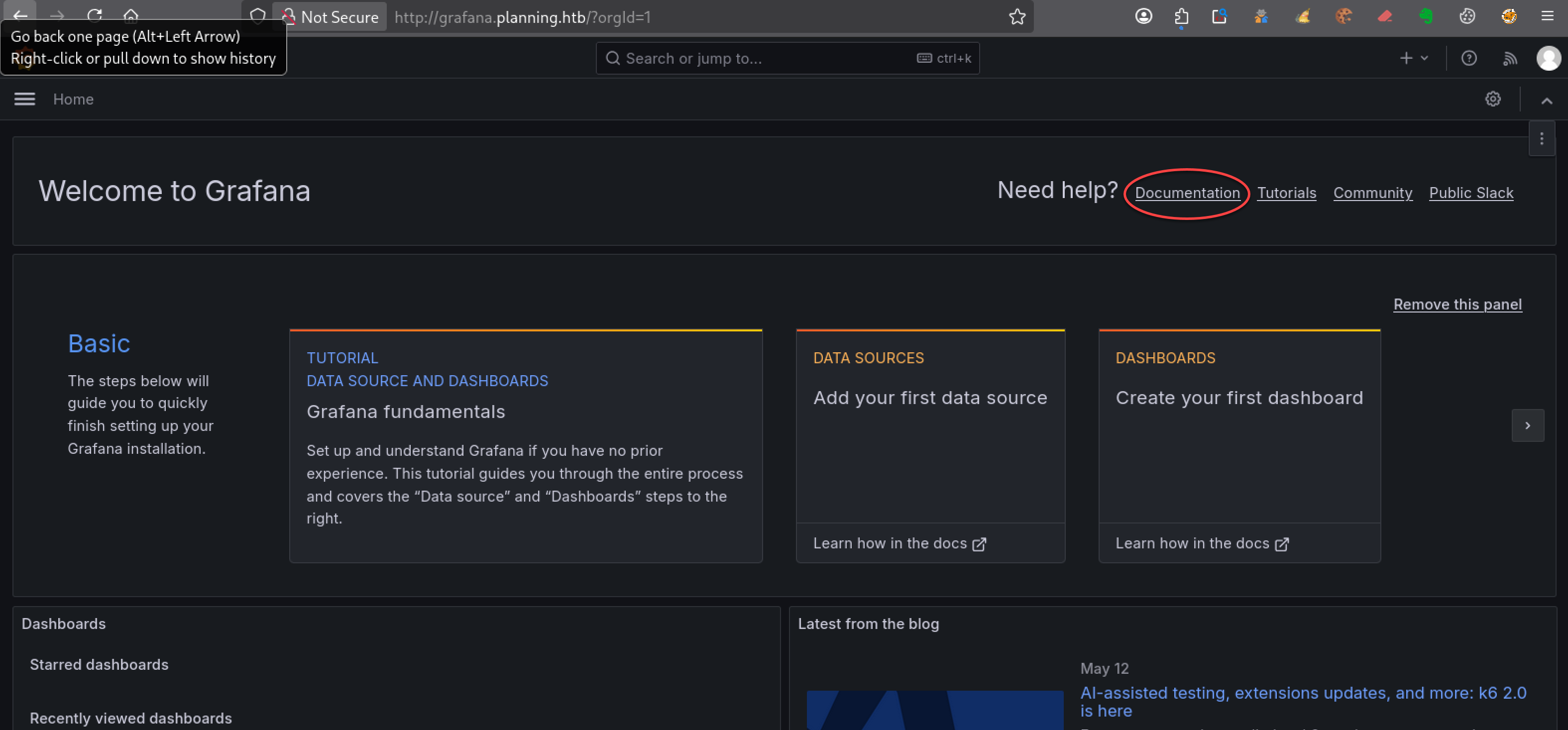Focus the Search or jump to field
The image size is (1568, 730).
pos(787,58)
